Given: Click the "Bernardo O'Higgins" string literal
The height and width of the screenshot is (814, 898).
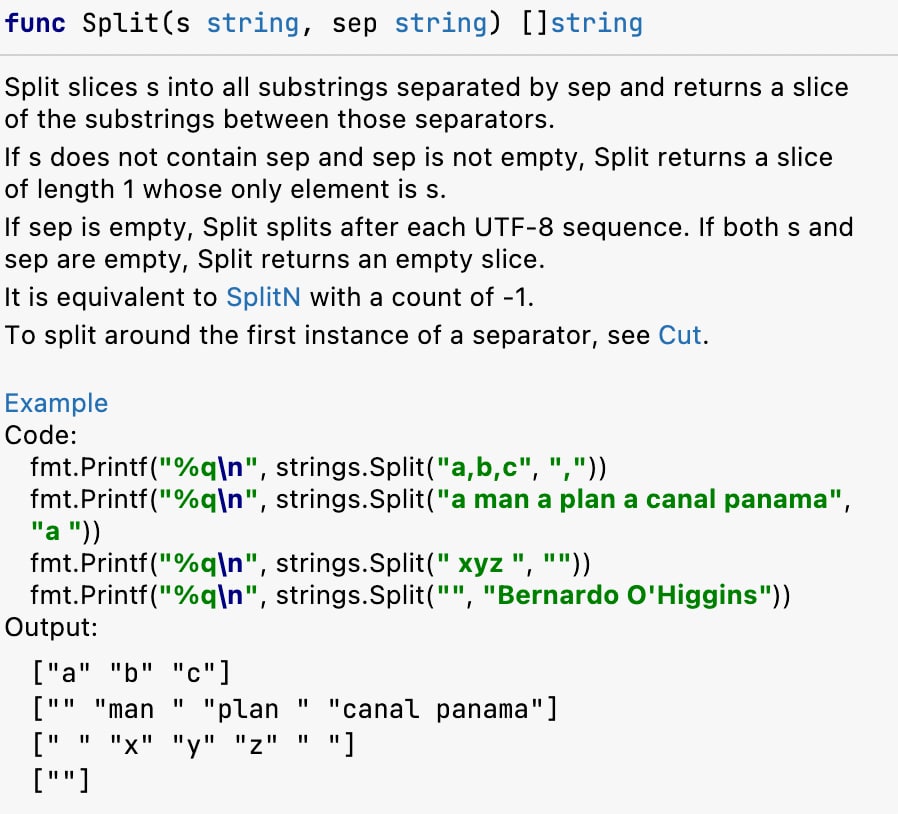Looking at the screenshot, I should [x=627, y=595].
